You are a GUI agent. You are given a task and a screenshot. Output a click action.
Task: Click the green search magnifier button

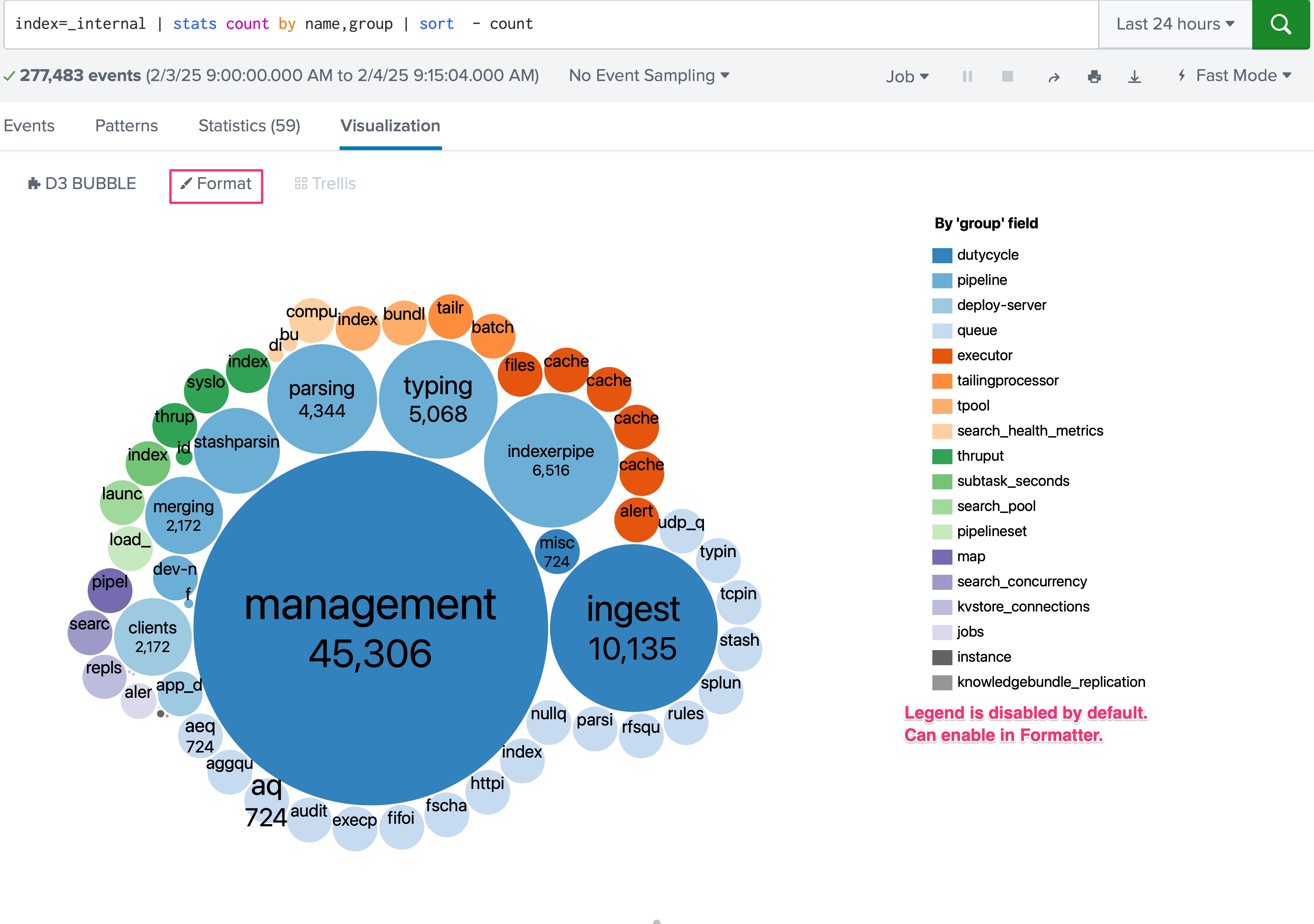coord(1280,24)
